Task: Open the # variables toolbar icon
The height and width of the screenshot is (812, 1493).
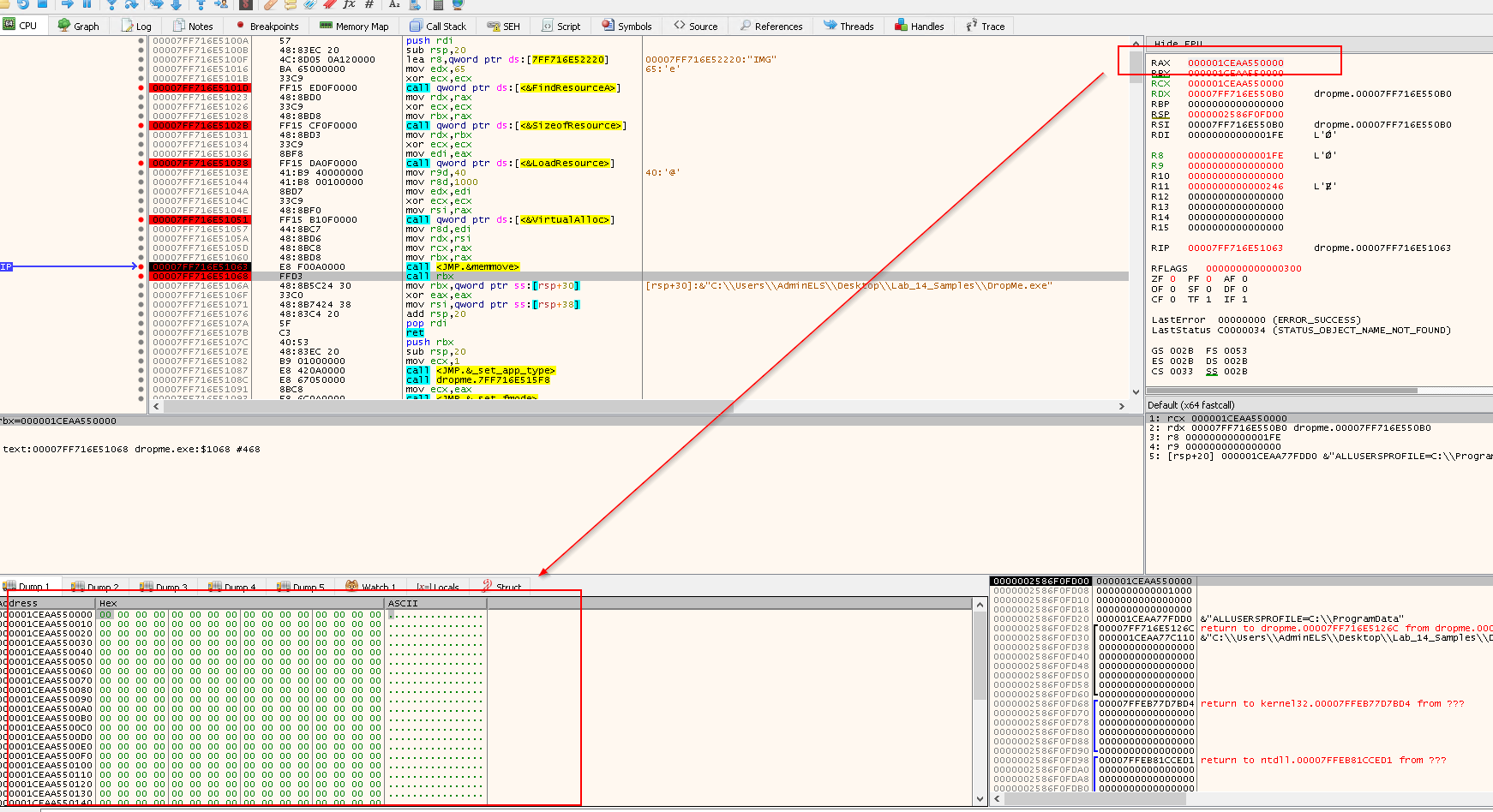Action: 369,4
